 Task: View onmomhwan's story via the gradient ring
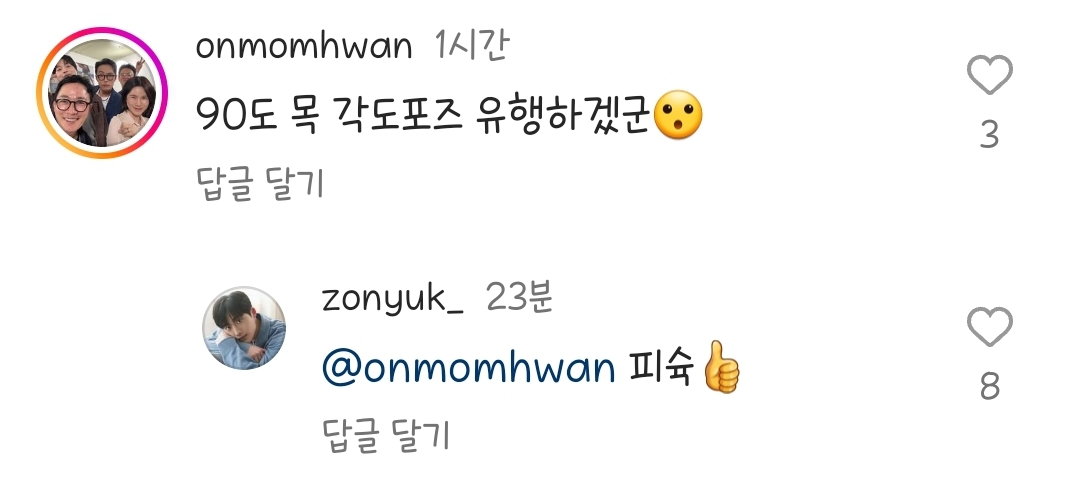(x=102, y=93)
